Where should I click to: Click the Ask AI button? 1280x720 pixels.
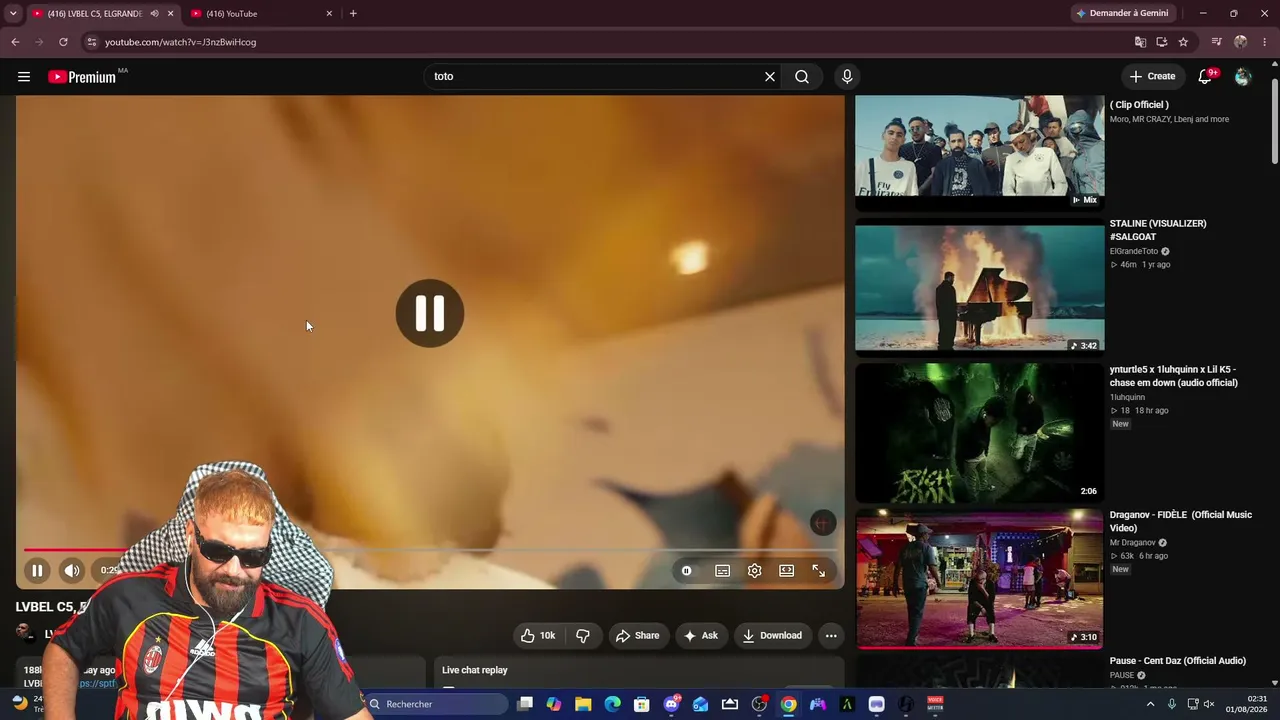[x=701, y=636]
